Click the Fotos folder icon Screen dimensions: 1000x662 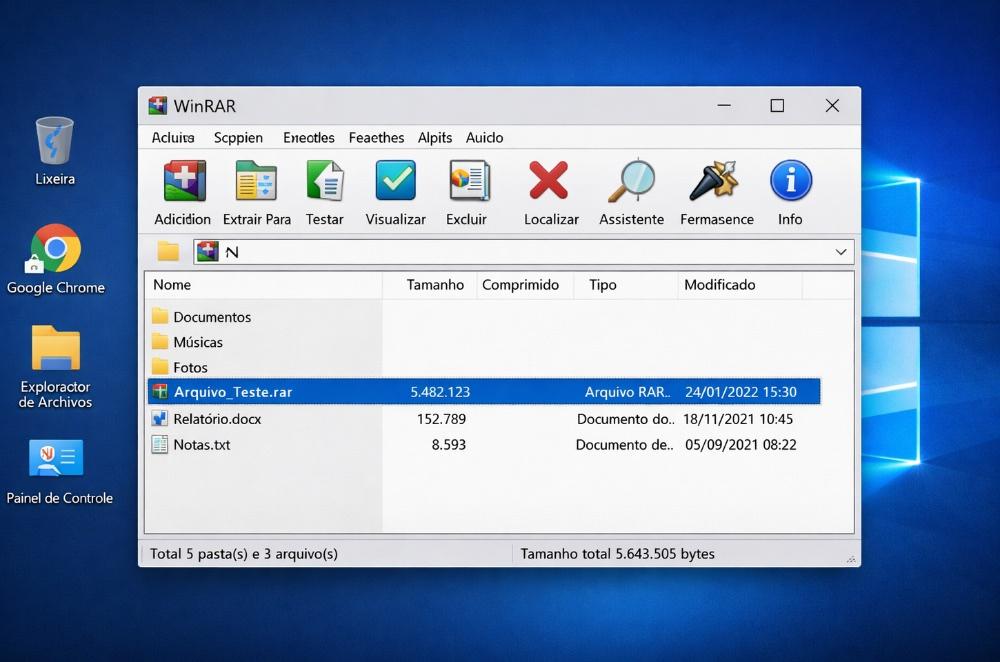pyautogui.click(x=160, y=367)
